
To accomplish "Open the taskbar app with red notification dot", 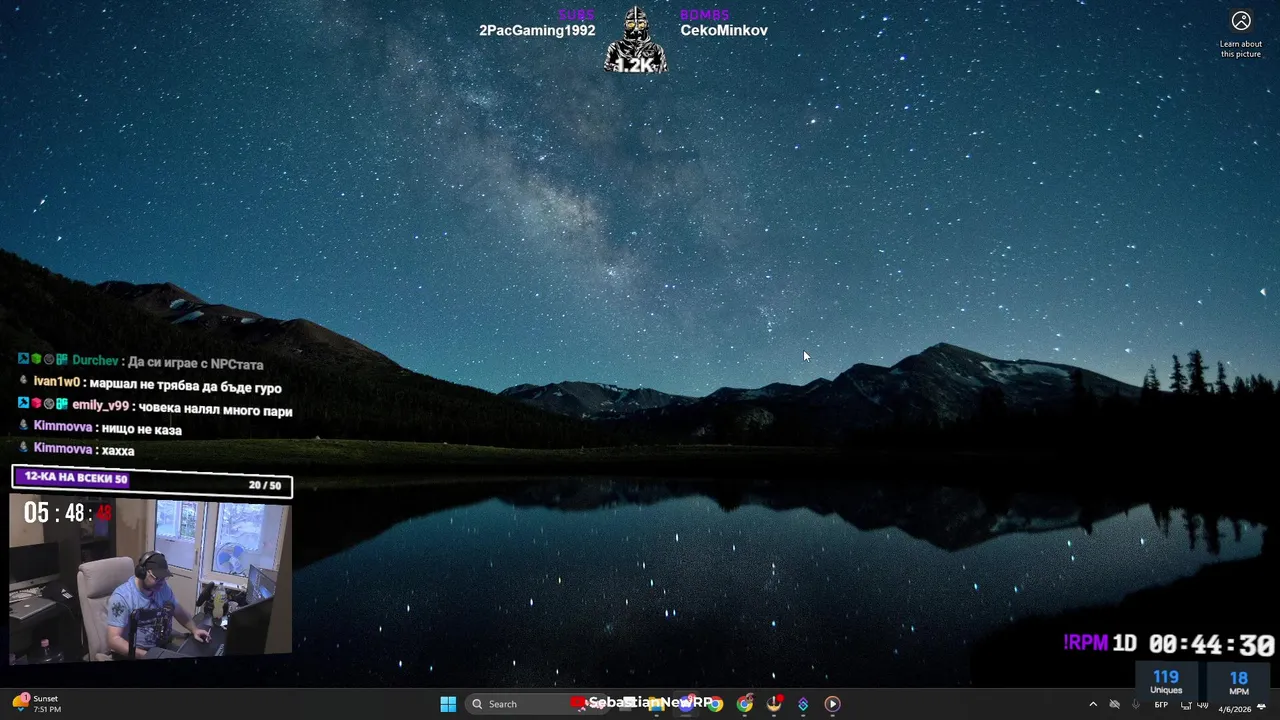I will click(774, 704).
